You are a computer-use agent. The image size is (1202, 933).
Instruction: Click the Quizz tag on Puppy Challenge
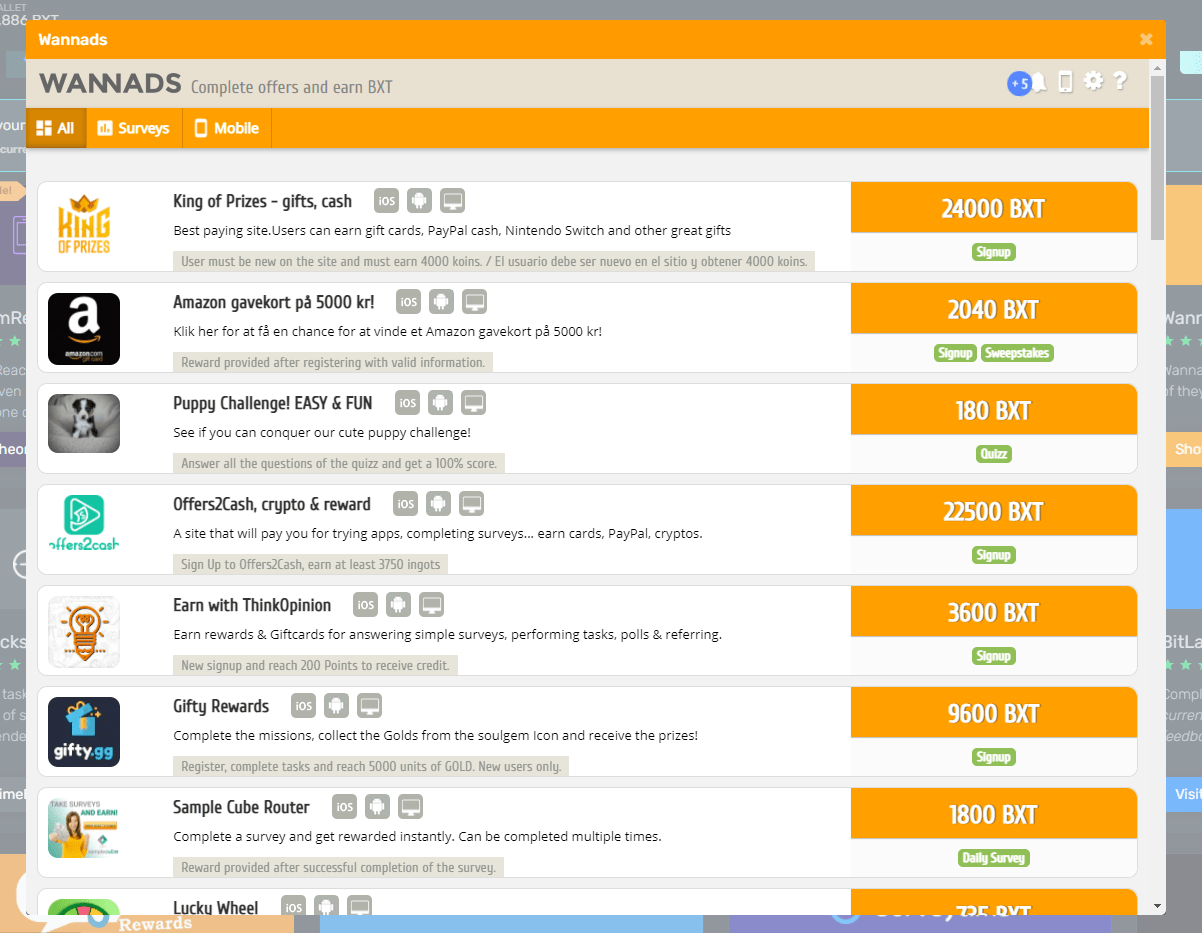click(994, 454)
